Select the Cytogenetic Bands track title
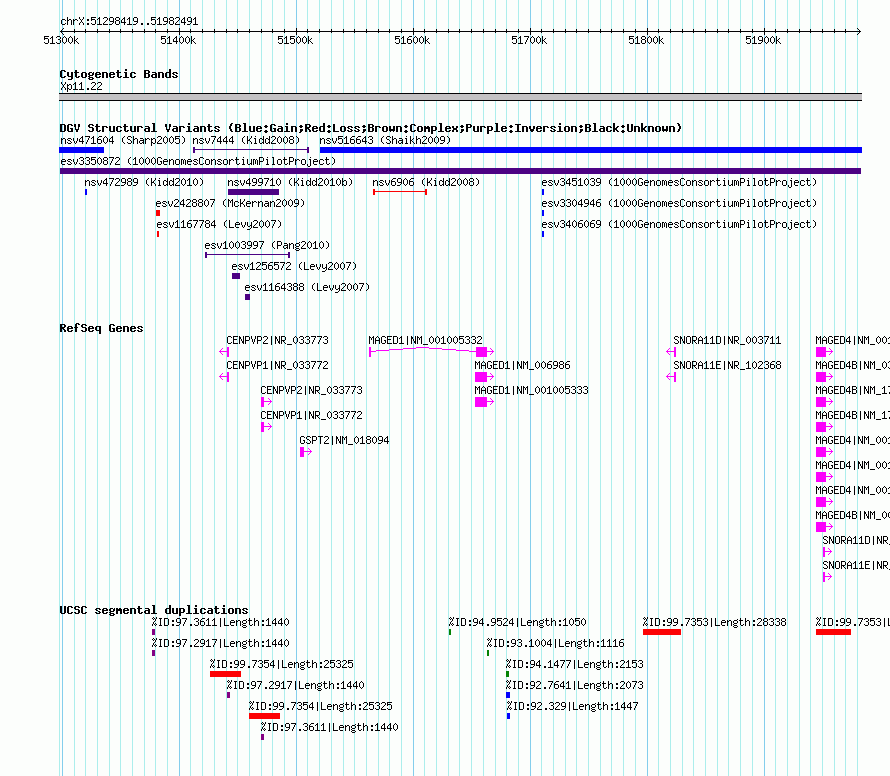This screenshot has height=776, width=890. point(119,74)
